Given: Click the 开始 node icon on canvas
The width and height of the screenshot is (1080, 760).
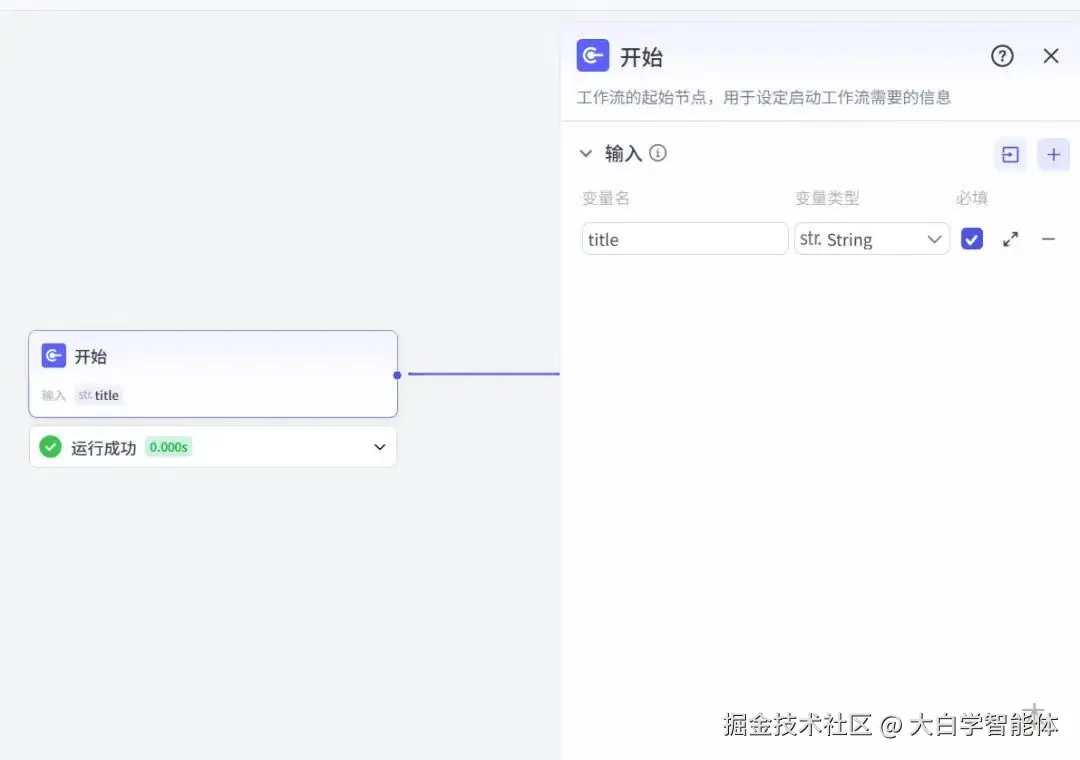Looking at the screenshot, I should tap(54, 356).
